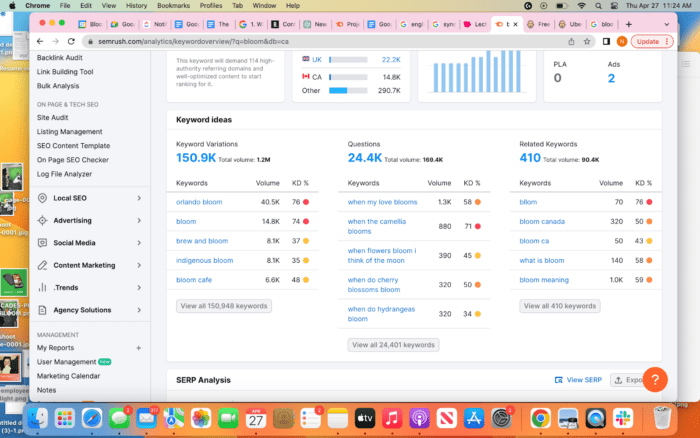Open Marketing Calendar in sidebar
The height and width of the screenshot is (438, 700).
point(68,376)
